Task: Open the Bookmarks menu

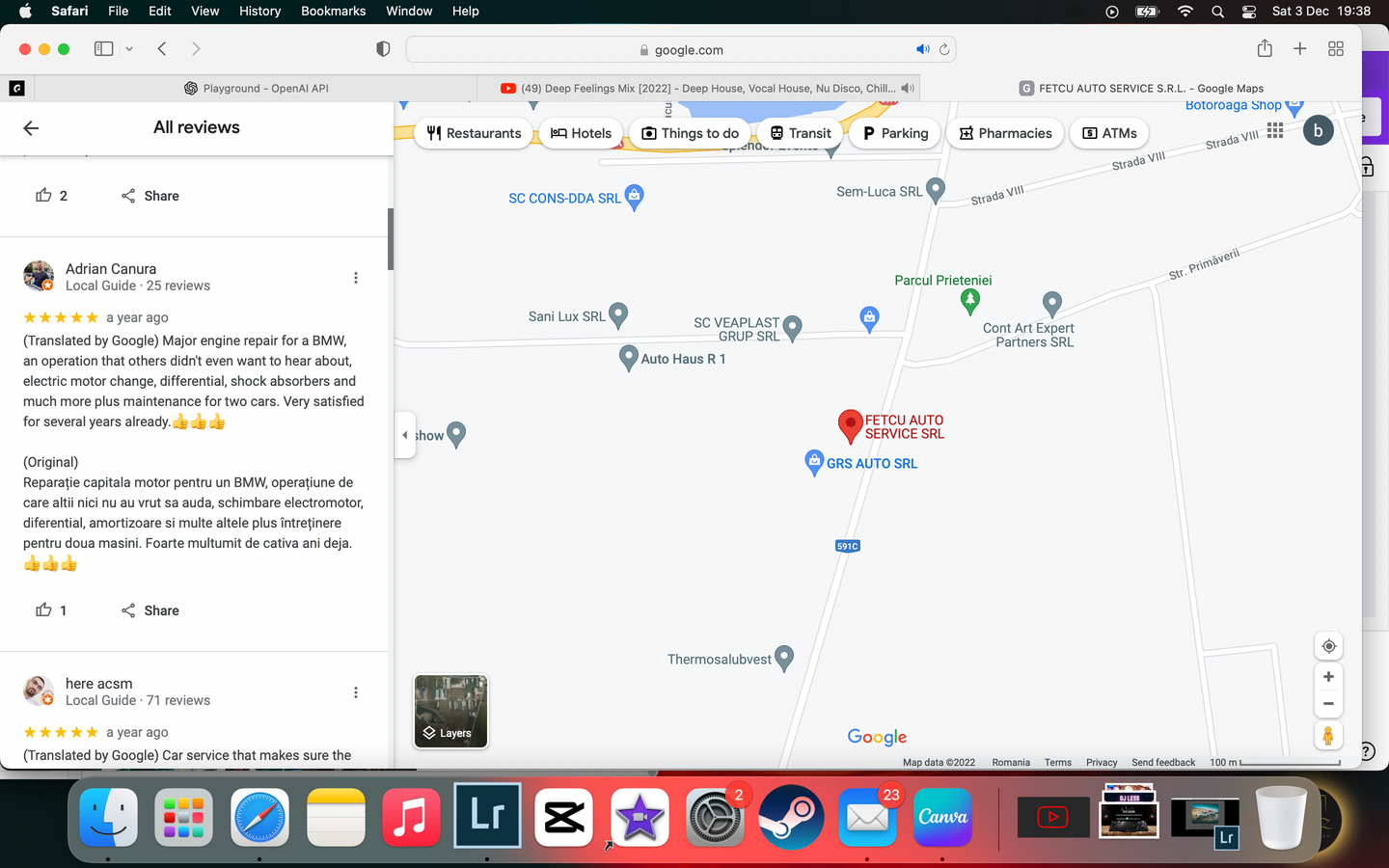Action: point(333,11)
